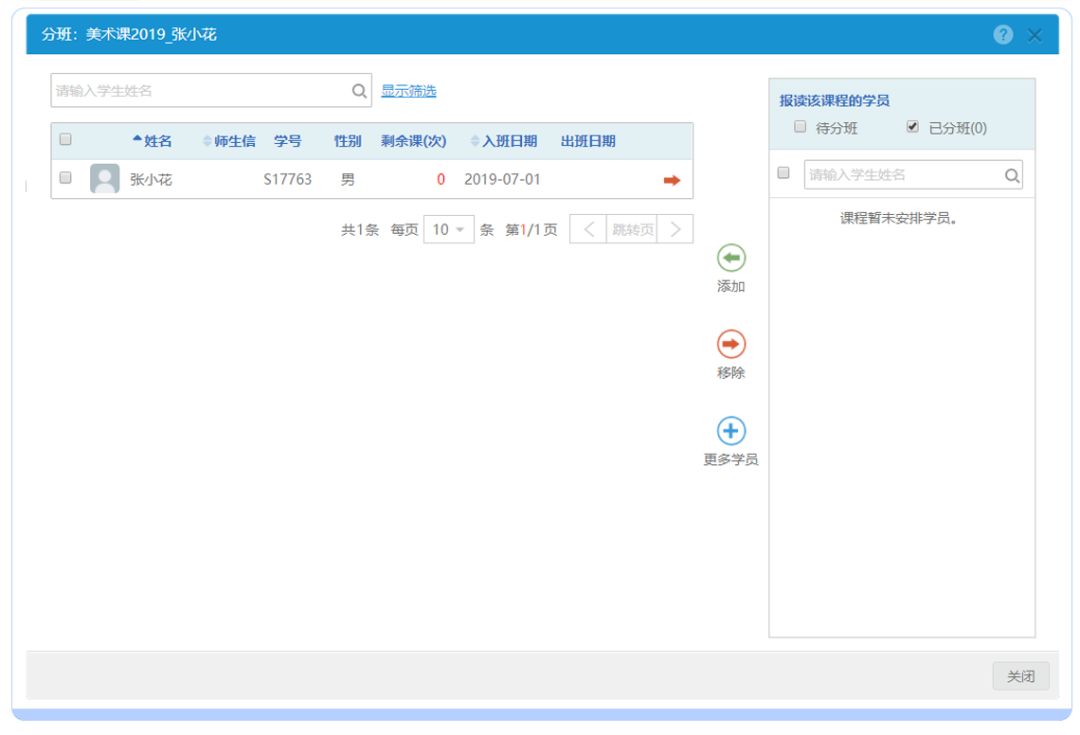The width and height of the screenshot is (1080, 735).
Task: Click 张小花's avatar image
Action: pos(105,179)
